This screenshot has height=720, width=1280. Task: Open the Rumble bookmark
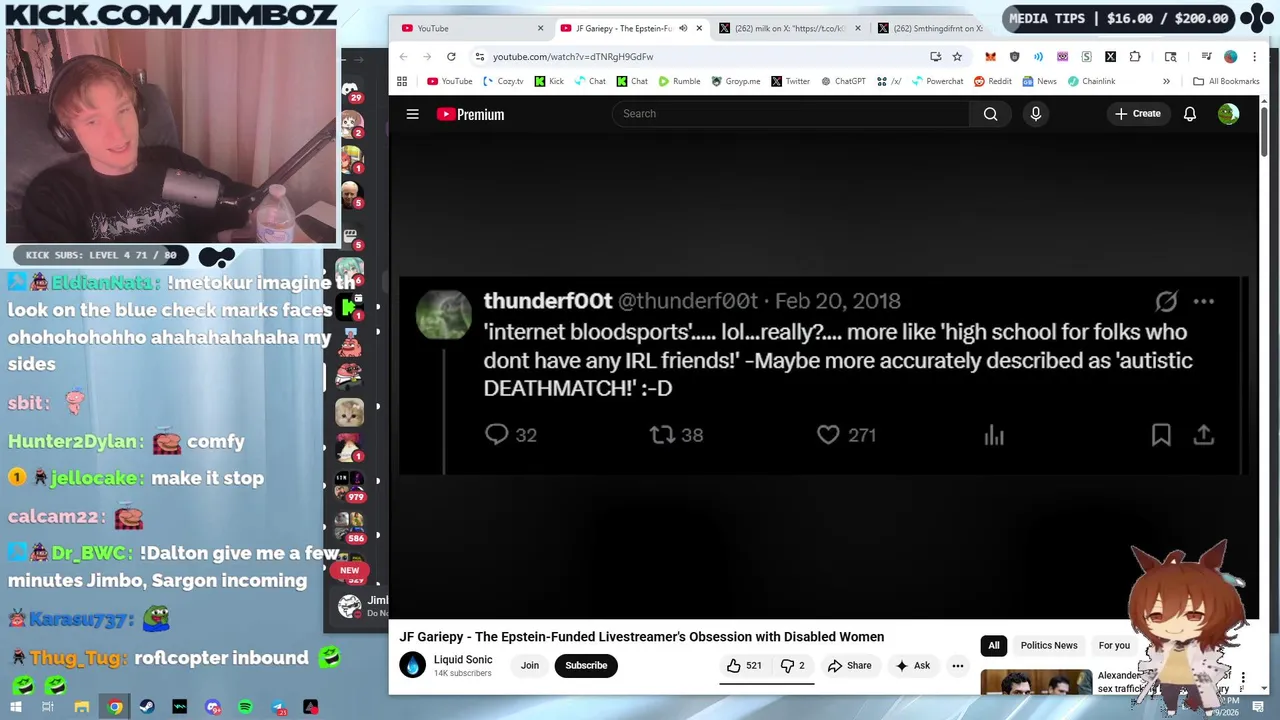click(679, 81)
